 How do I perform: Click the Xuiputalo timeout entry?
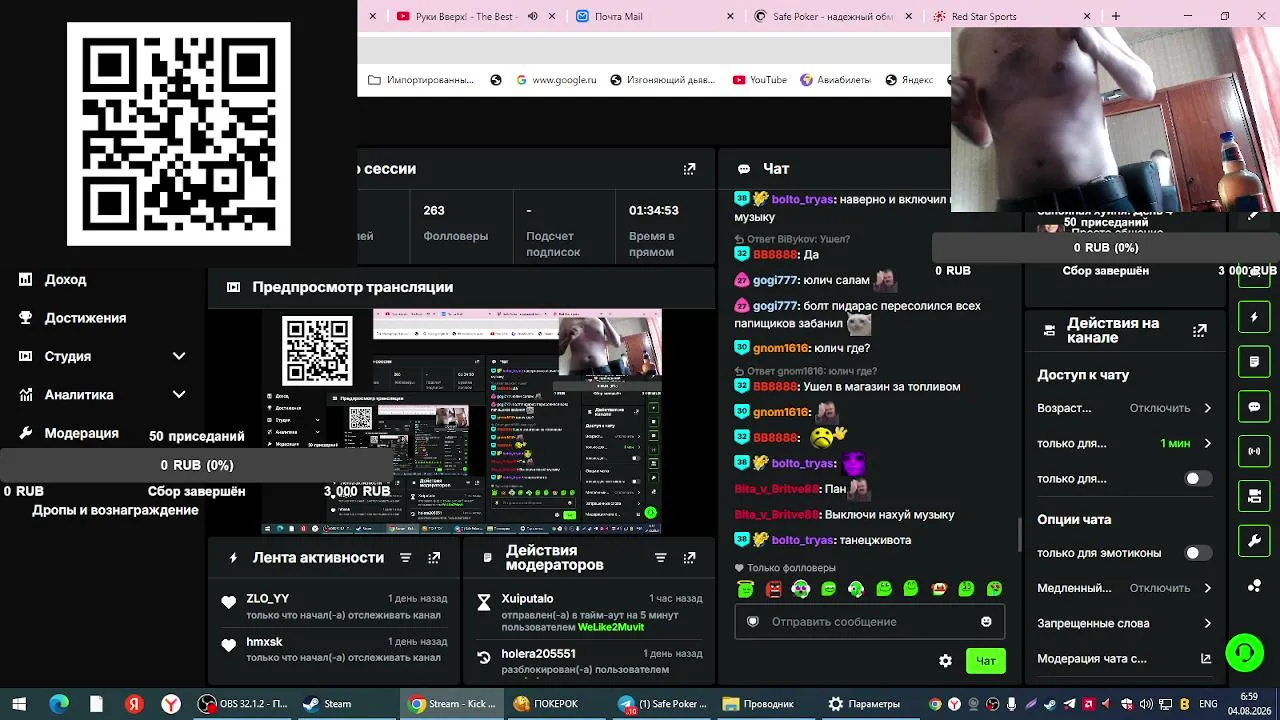click(x=589, y=613)
